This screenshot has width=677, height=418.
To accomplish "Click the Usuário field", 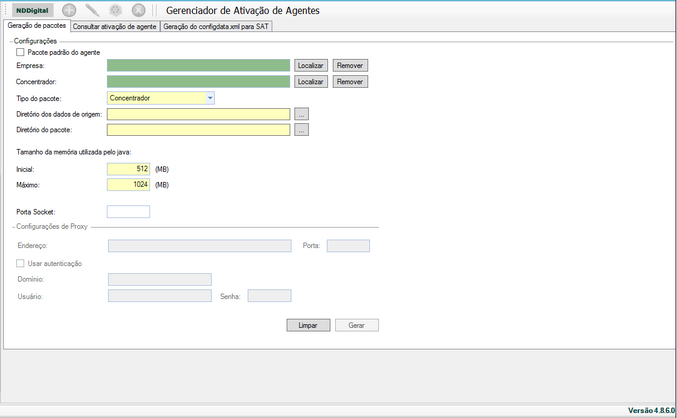I will [x=160, y=296].
